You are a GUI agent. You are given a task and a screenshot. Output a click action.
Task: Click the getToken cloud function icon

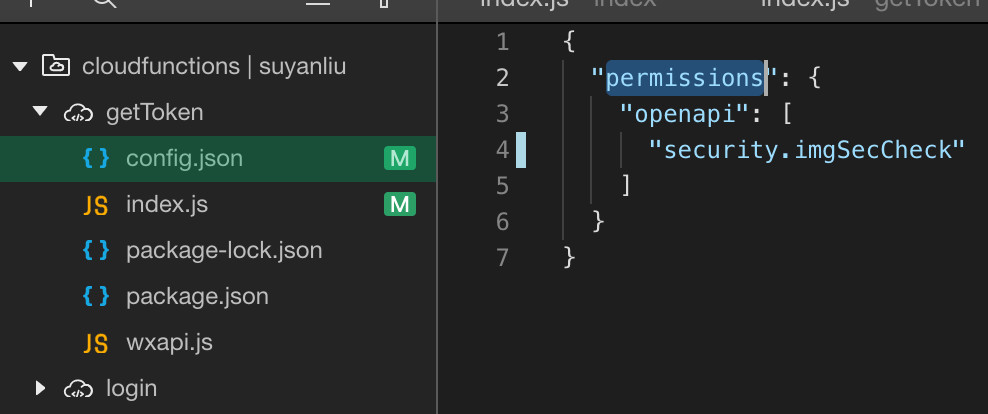pyautogui.click(x=78, y=113)
